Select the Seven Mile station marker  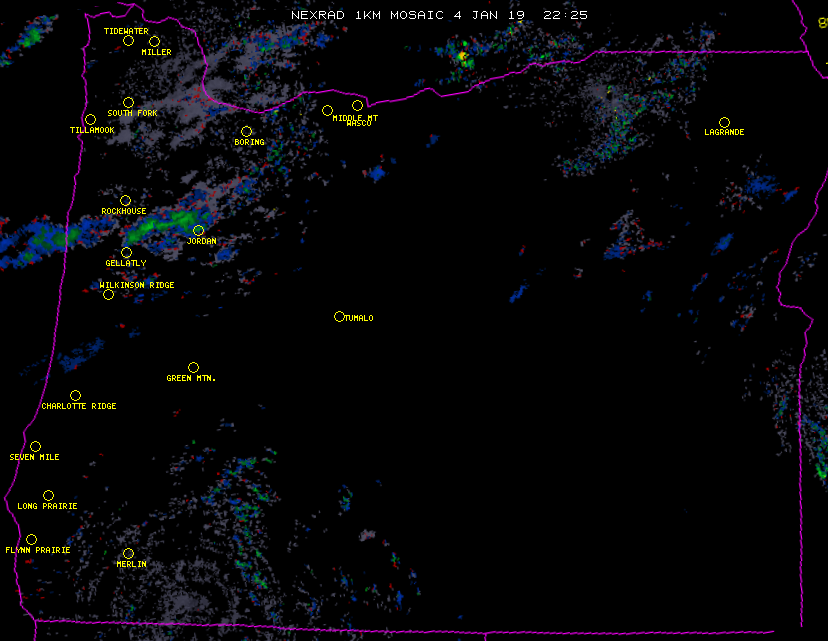pos(35,447)
